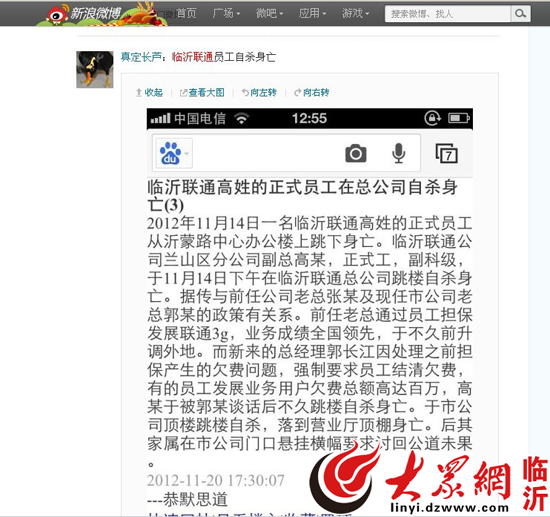Tap the camera icon in the Baidu search bar
550x517 pixels.
356,153
